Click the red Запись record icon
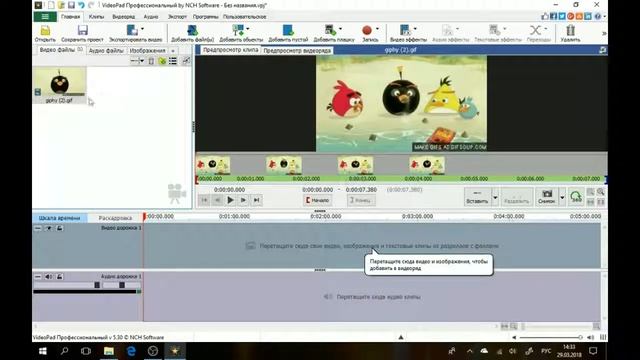 pyautogui.click(x=367, y=31)
